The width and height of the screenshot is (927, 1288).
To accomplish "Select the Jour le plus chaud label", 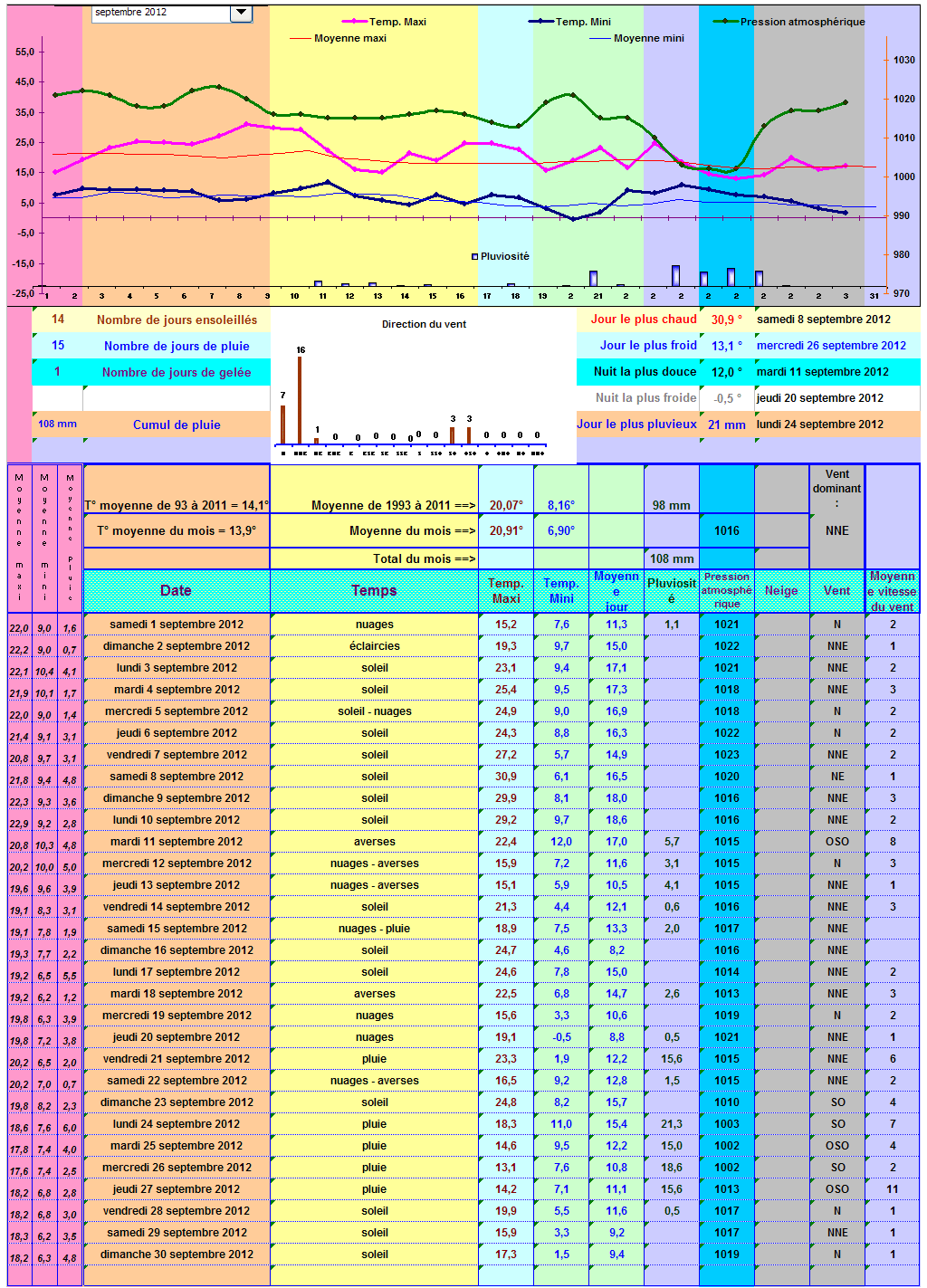I will coord(644,319).
